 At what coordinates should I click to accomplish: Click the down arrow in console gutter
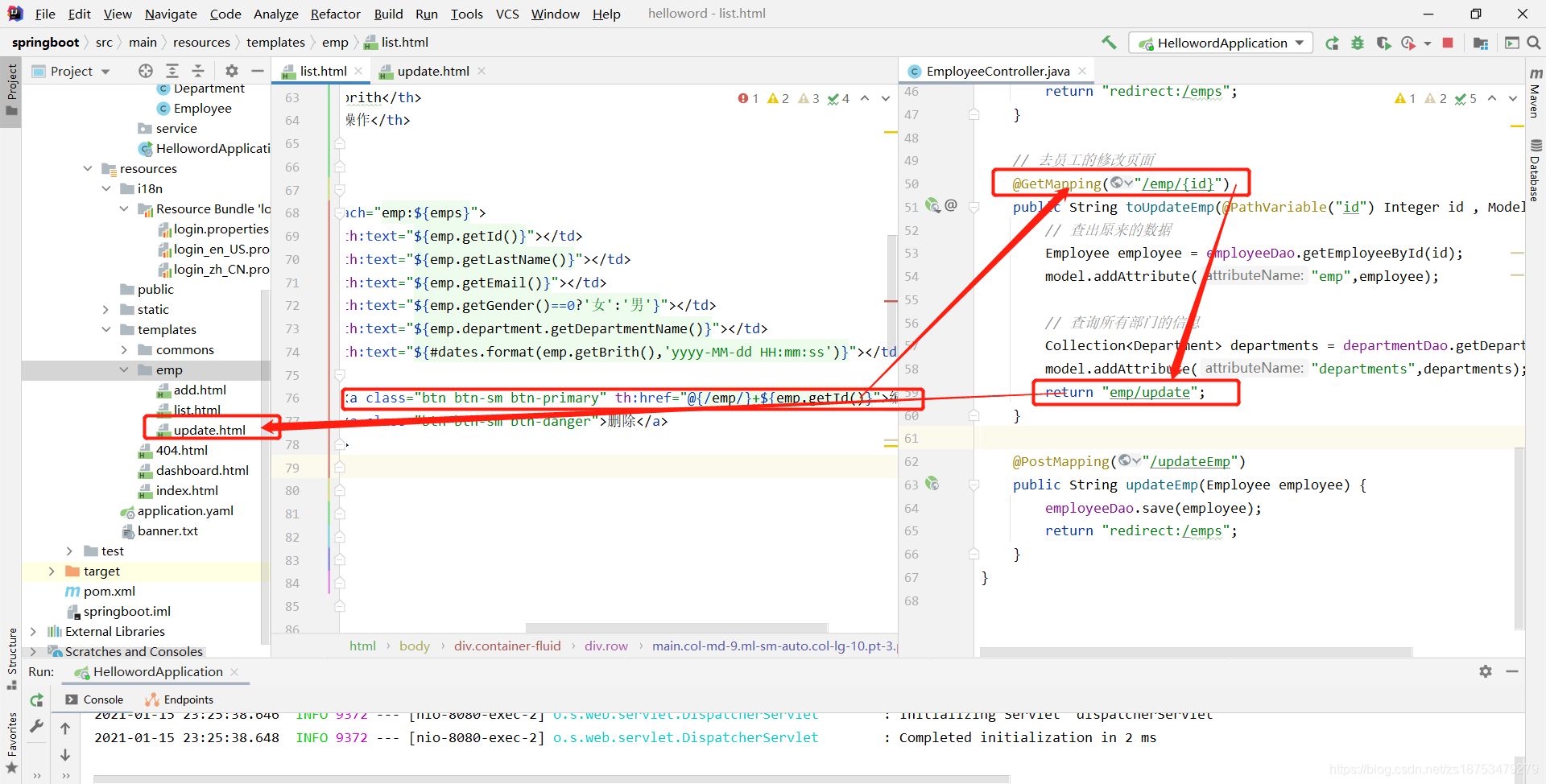click(x=65, y=755)
